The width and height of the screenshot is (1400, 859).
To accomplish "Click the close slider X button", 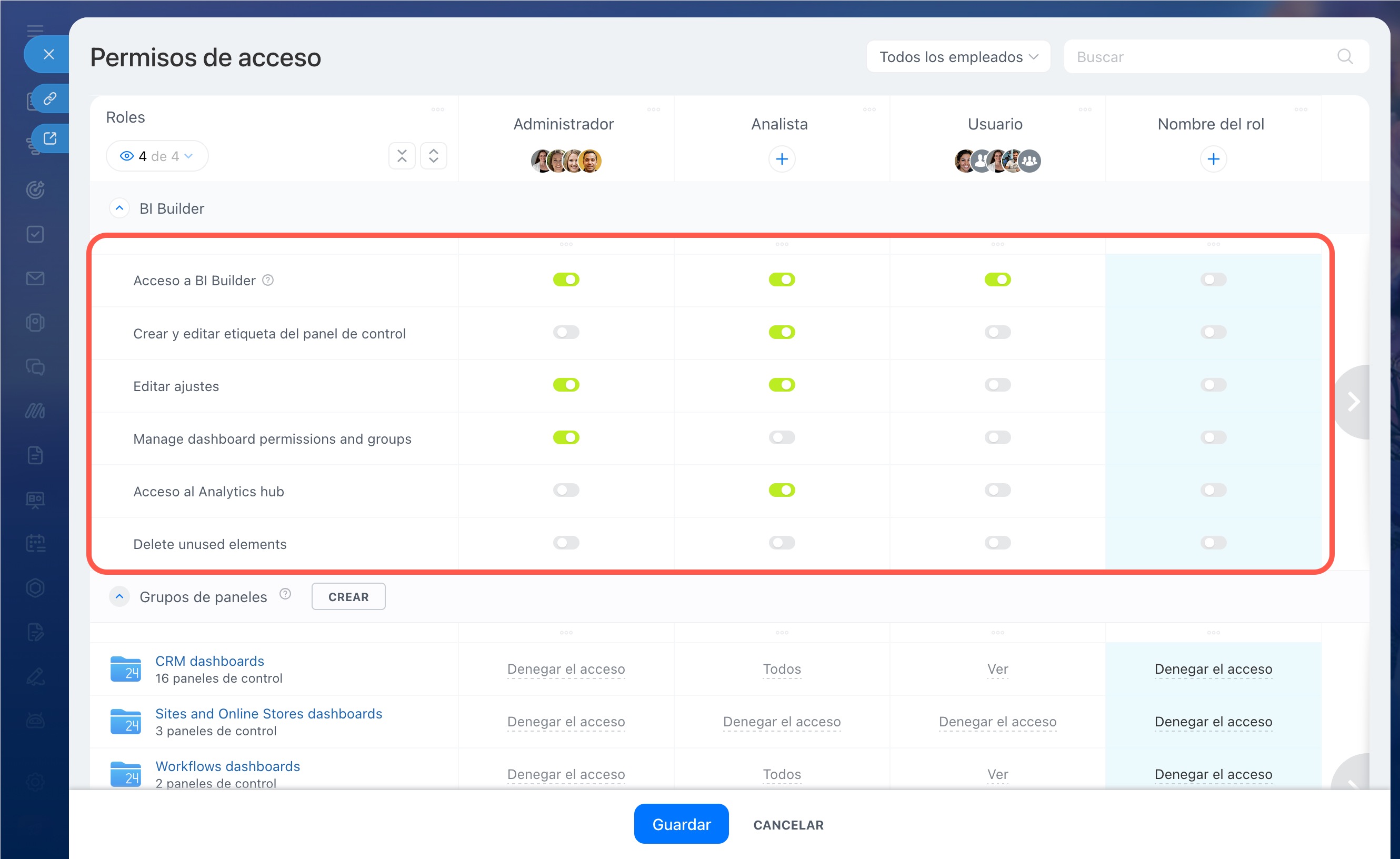I will (x=49, y=54).
